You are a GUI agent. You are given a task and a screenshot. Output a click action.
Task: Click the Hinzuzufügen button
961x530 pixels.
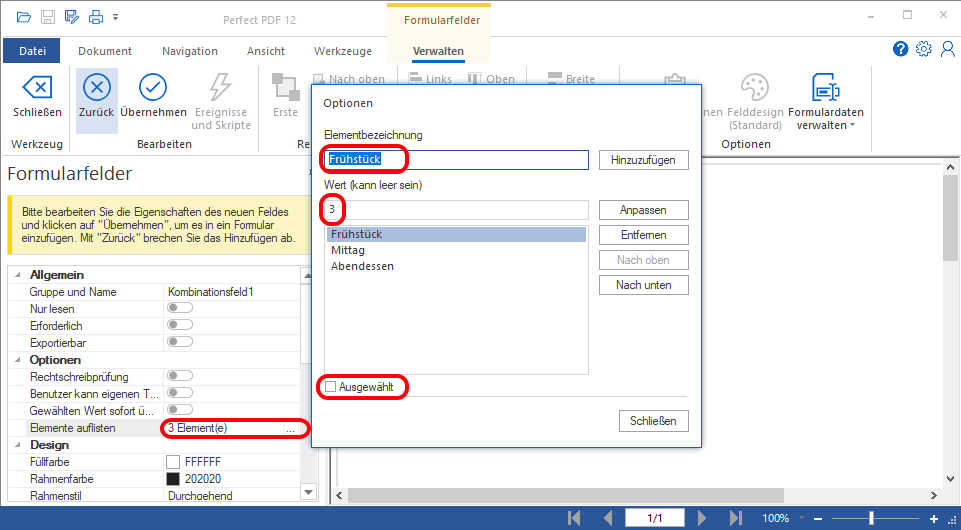coord(643,160)
